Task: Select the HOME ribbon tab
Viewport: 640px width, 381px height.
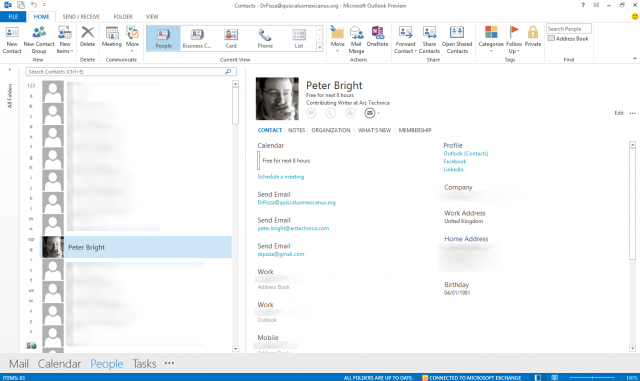Action: (42, 17)
